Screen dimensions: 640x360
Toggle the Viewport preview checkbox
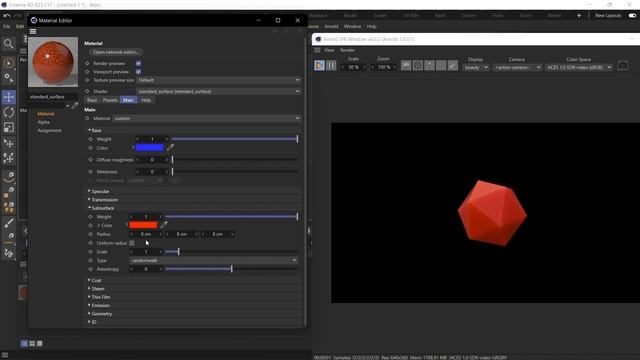pos(138,71)
